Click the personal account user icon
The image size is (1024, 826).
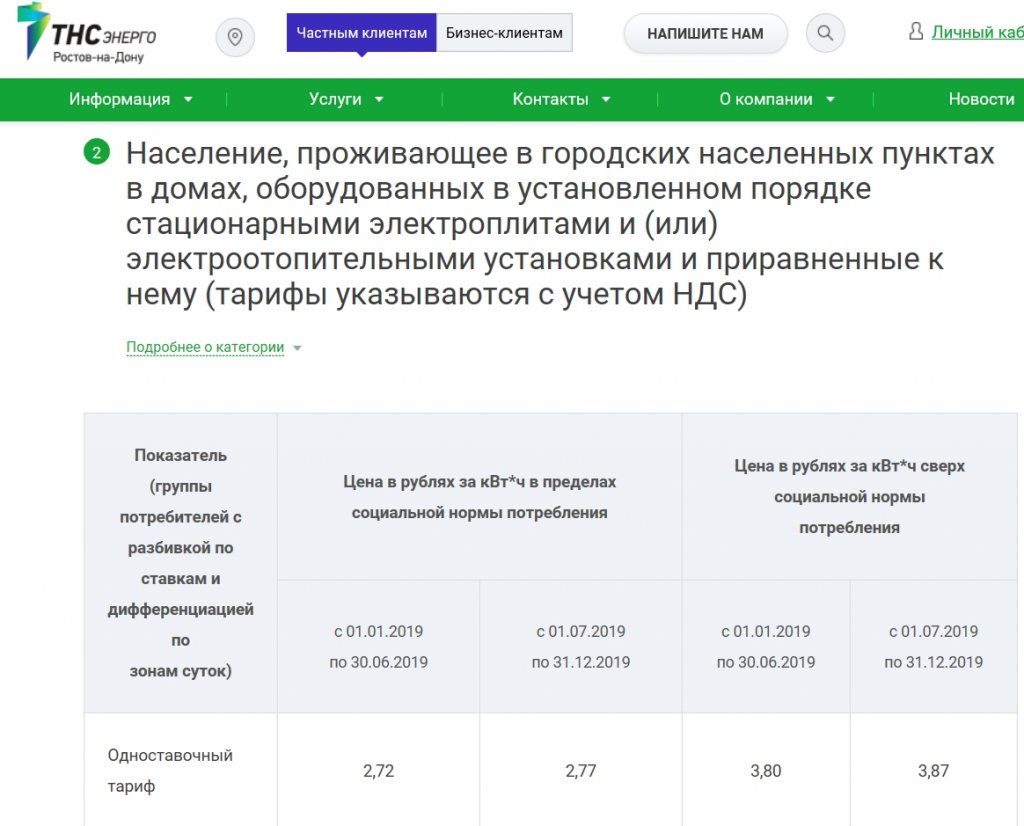pyautogui.click(x=916, y=32)
